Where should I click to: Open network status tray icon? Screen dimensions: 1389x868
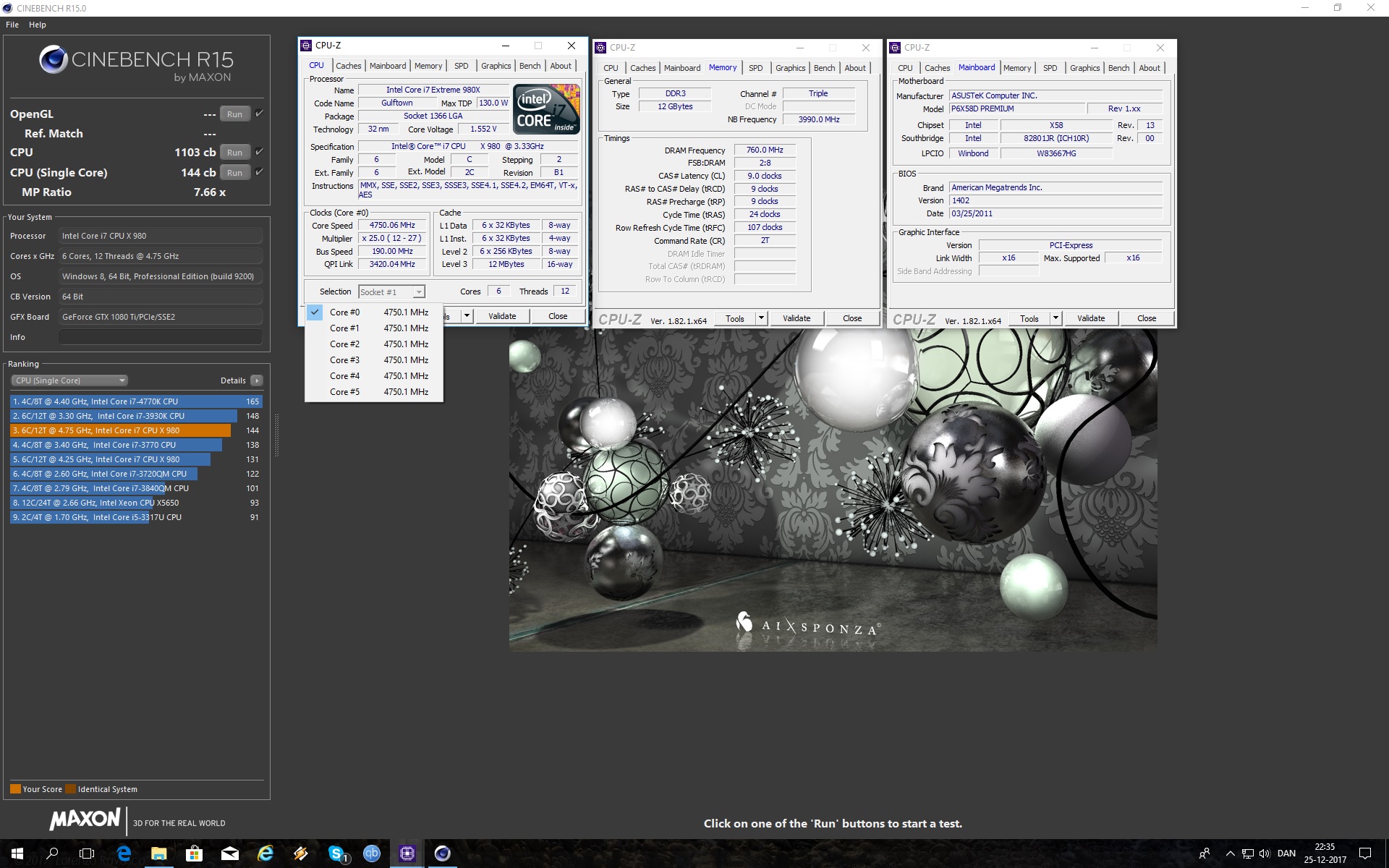(x=1248, y=854)
